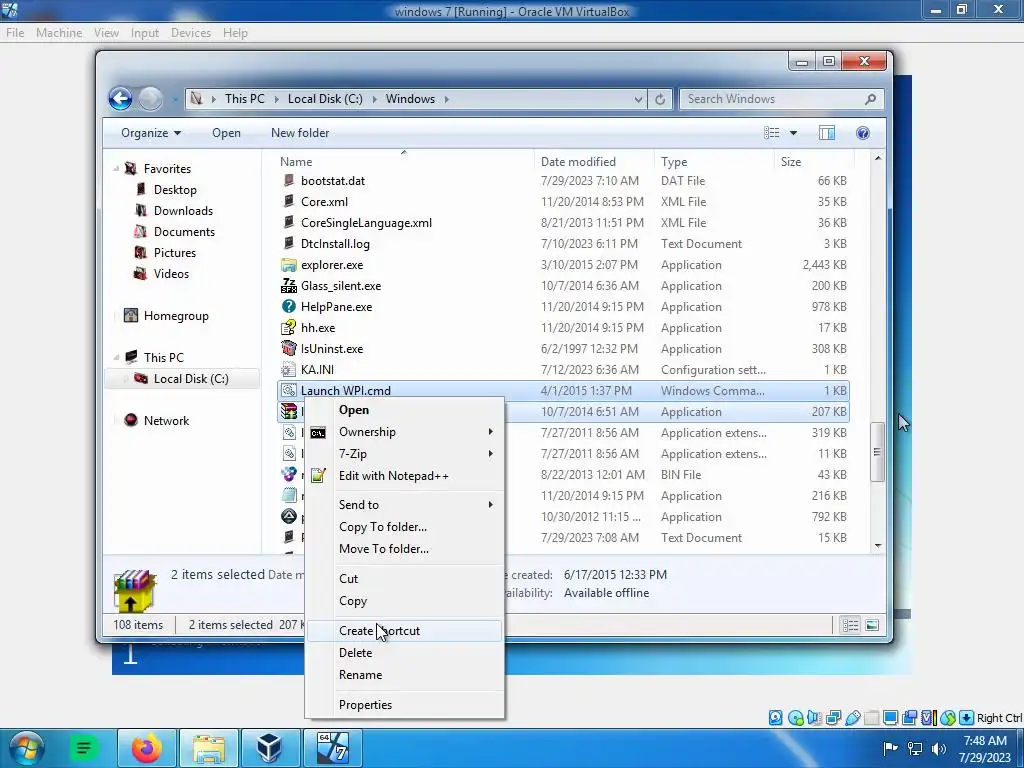Open VirtualBox View menu
Image resolution: width=1024 pixels, height=768 pixels.
pos(106,33)
